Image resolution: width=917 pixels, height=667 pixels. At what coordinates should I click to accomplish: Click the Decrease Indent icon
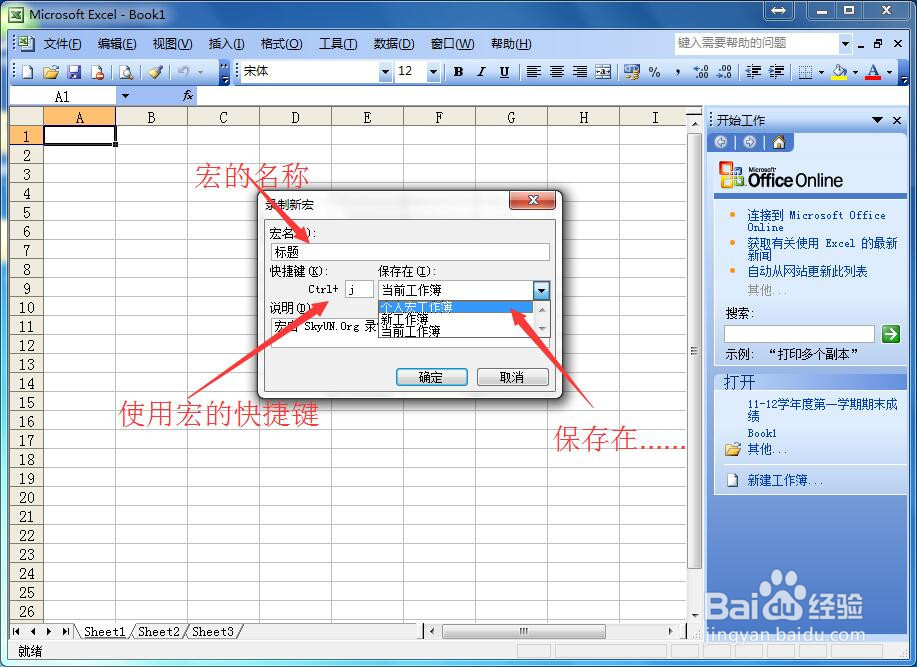point(753,72)
